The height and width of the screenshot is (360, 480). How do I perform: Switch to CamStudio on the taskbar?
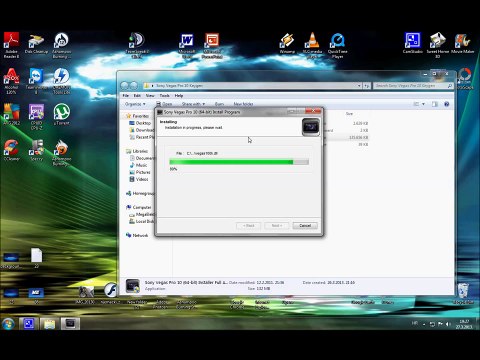pyautogui.click(x=29, y=324)
